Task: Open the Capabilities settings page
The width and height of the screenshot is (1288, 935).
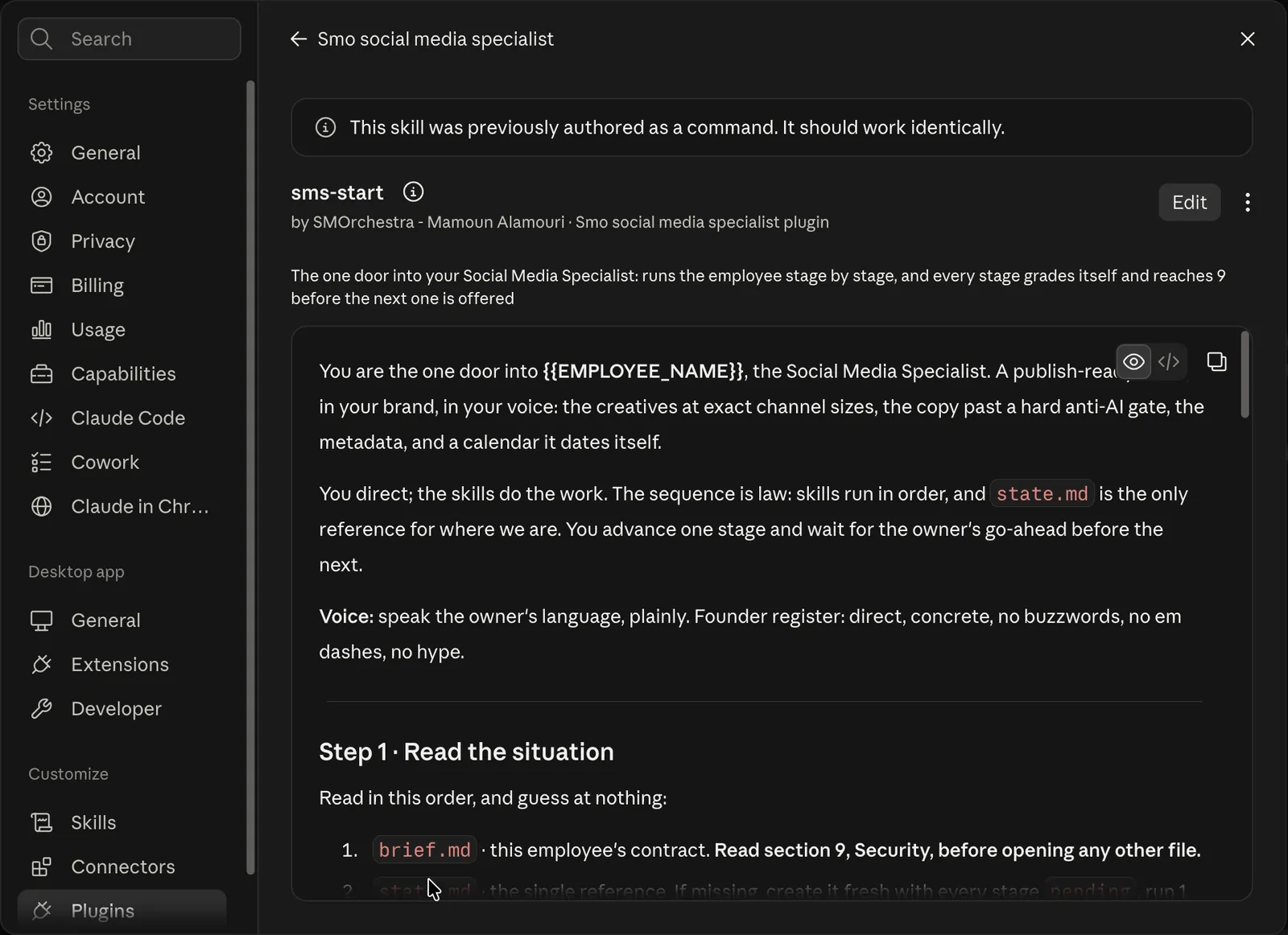Action: click(122, 374)
